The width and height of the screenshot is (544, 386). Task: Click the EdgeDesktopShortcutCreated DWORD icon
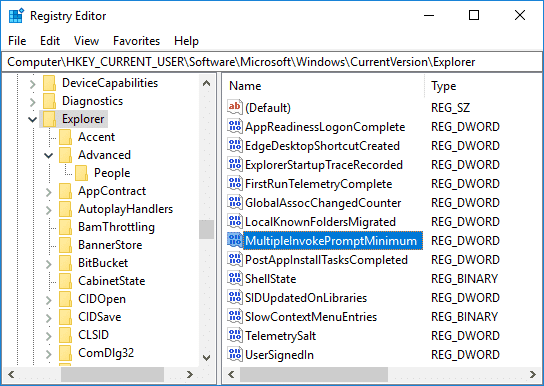coord(235,145)
